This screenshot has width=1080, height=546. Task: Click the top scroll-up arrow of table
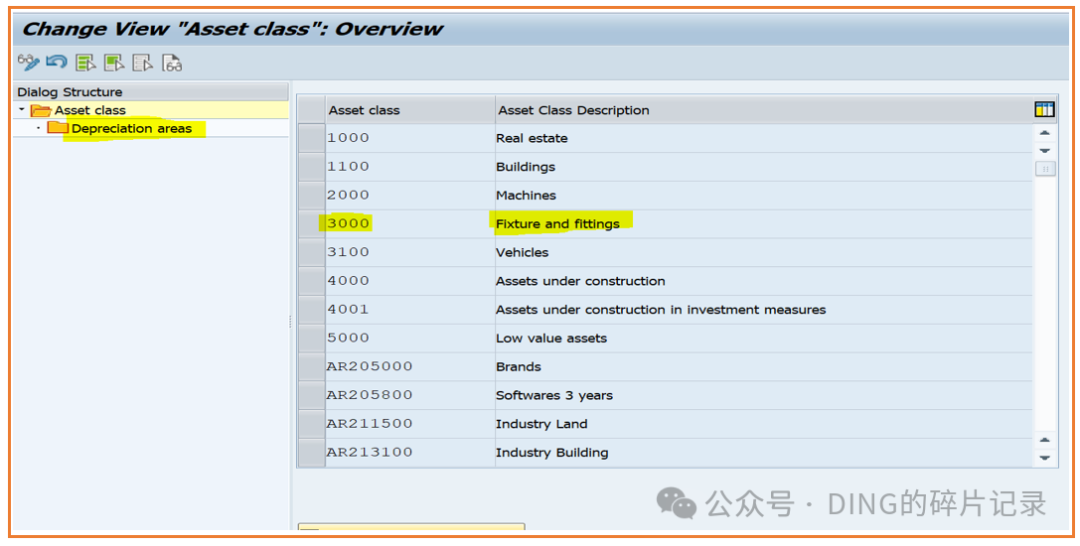tap(1045, 133)
